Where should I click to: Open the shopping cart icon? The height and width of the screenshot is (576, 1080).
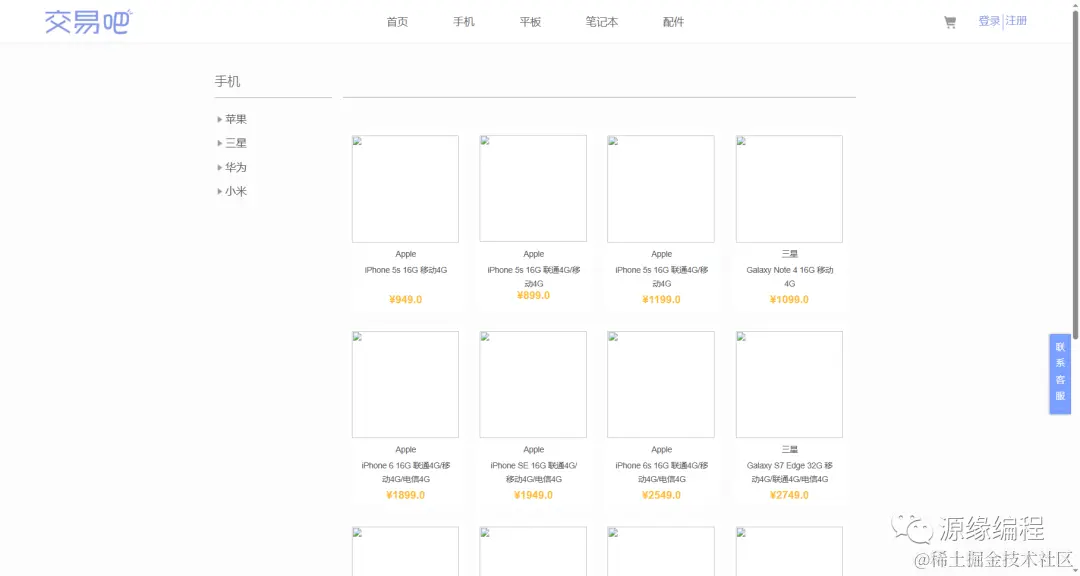[x=950, y=22]
